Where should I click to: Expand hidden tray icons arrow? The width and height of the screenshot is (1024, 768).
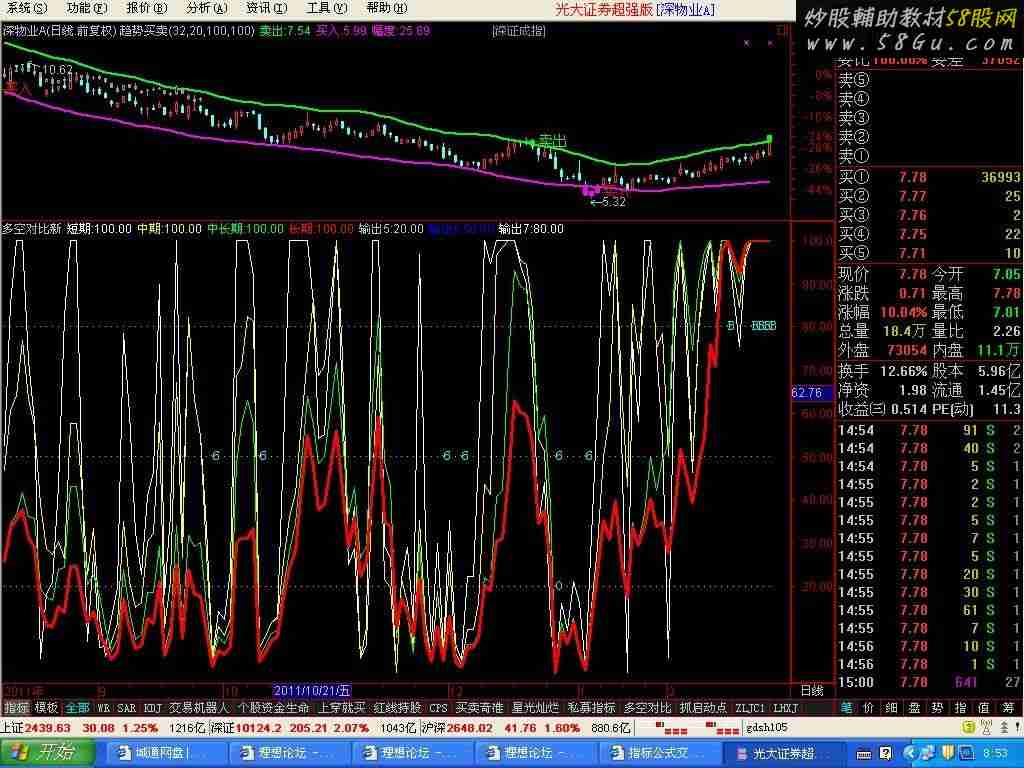pos(911,754)
